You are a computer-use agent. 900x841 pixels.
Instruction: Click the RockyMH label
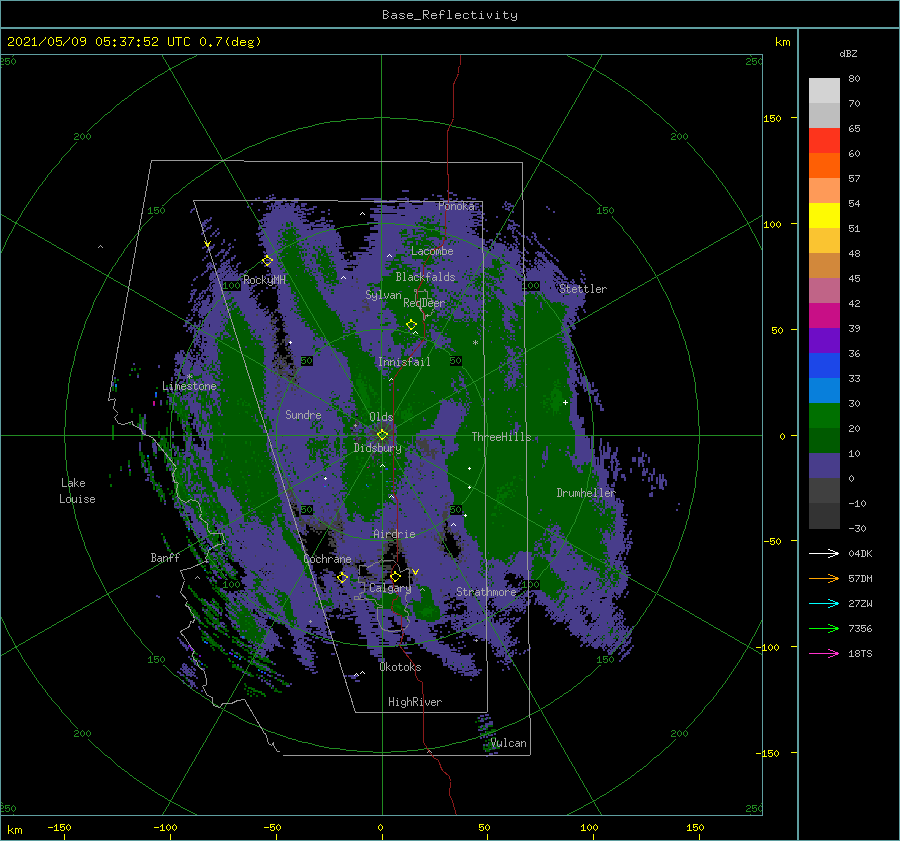pos(265,280)
